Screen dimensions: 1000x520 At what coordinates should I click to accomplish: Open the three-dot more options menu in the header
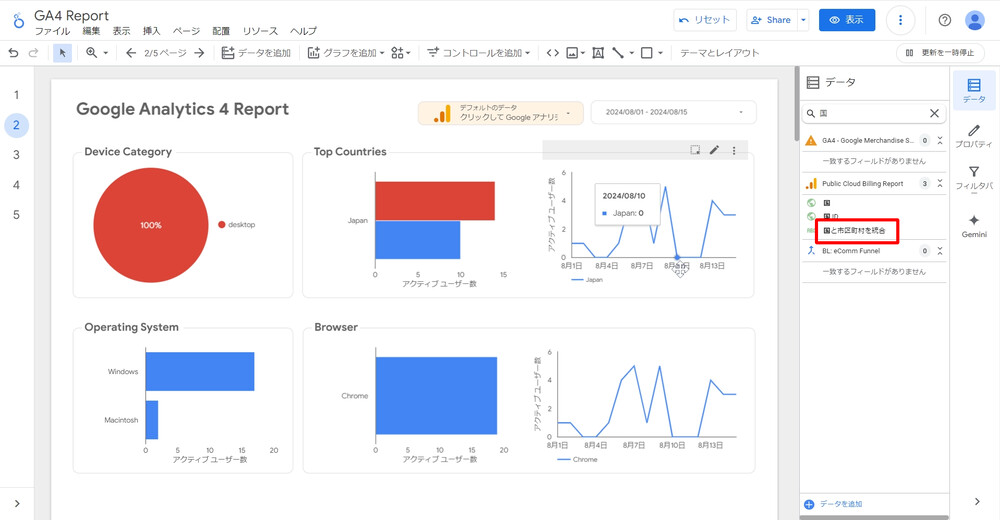(x=901, y=20)
